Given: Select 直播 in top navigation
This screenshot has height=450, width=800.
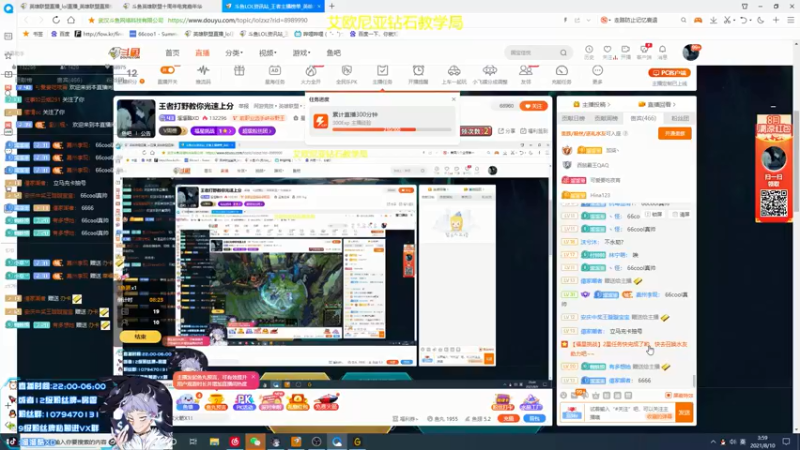Looking at the screenshot, I should pyautogui.click(x=202, y=53).
